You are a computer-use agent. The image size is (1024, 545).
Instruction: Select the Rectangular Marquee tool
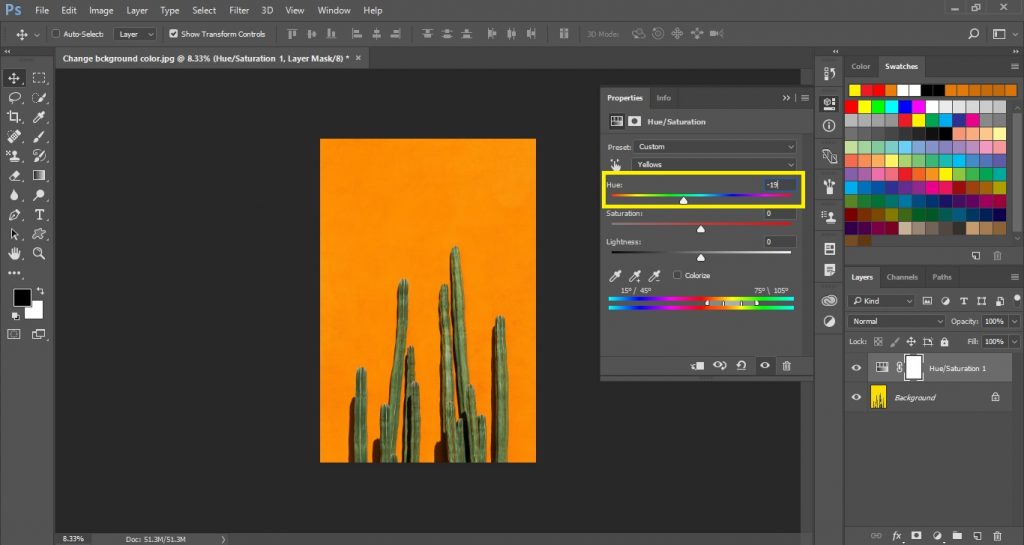(39, 78)
